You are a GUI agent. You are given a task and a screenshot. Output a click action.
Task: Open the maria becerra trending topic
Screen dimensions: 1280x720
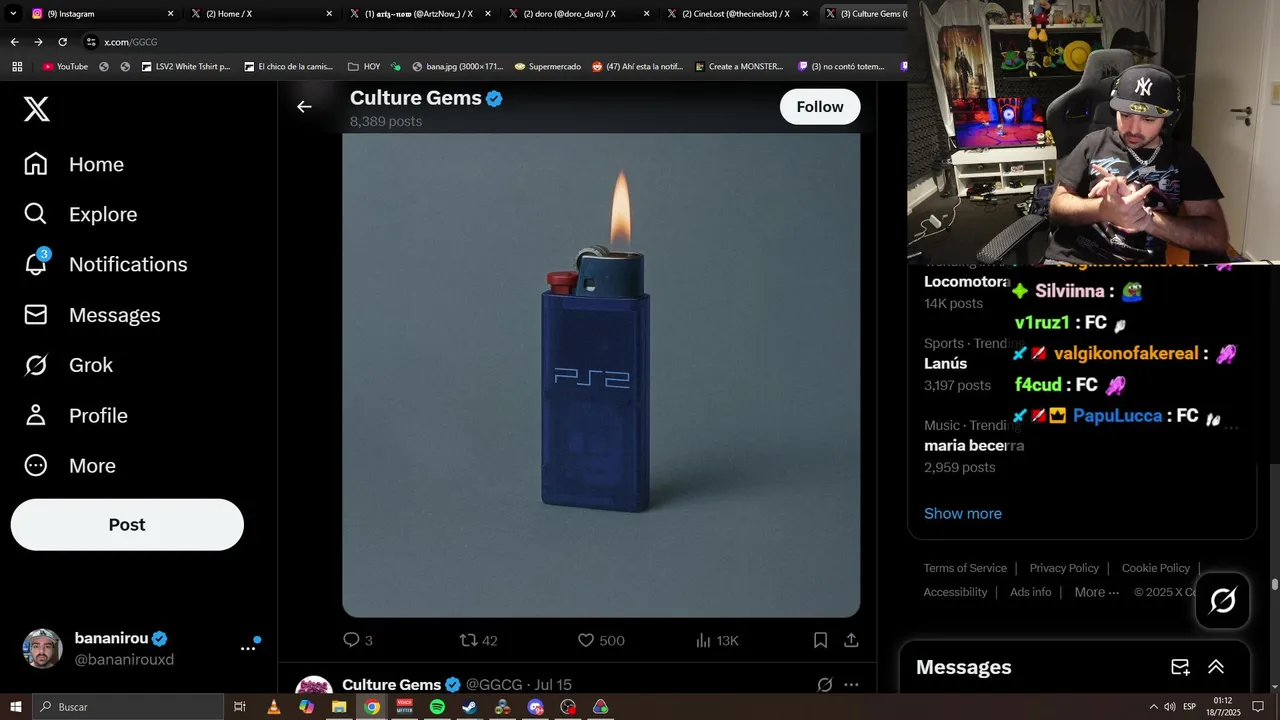pyautogui.click(x=974, y=446)
